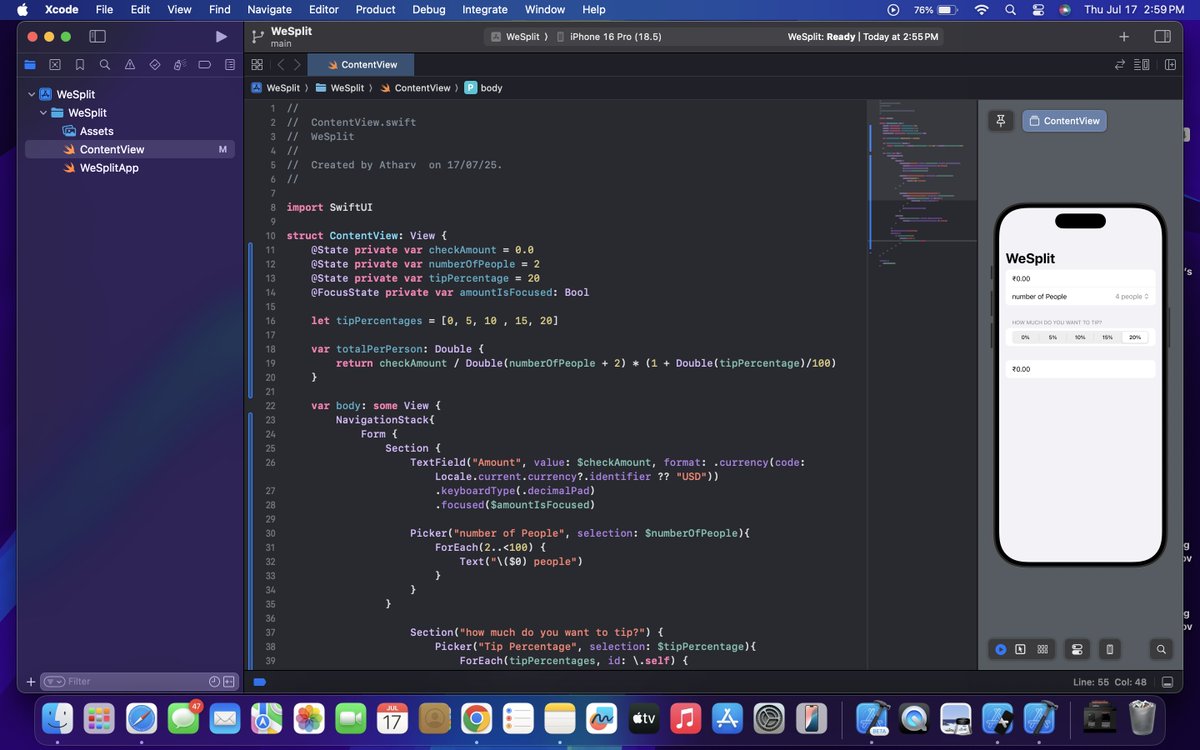This screenshot has width=1200, height=750.
Task: Toggle the inspector panel on the right
Action: pyautogui.click(x=1162, y=36)
